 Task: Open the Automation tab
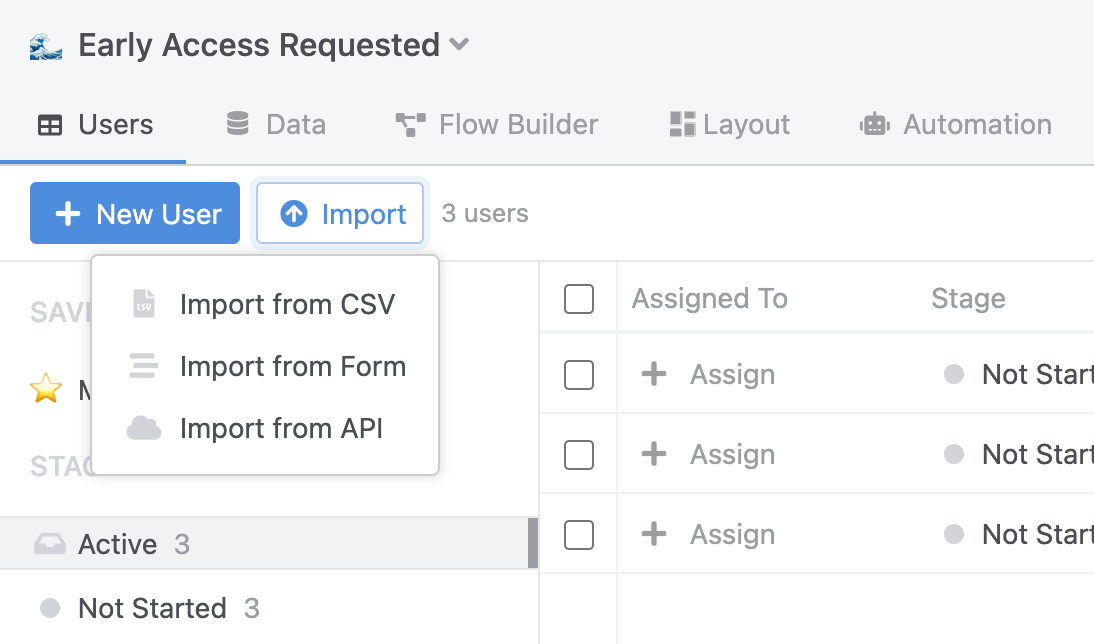(x=955, y=125)
